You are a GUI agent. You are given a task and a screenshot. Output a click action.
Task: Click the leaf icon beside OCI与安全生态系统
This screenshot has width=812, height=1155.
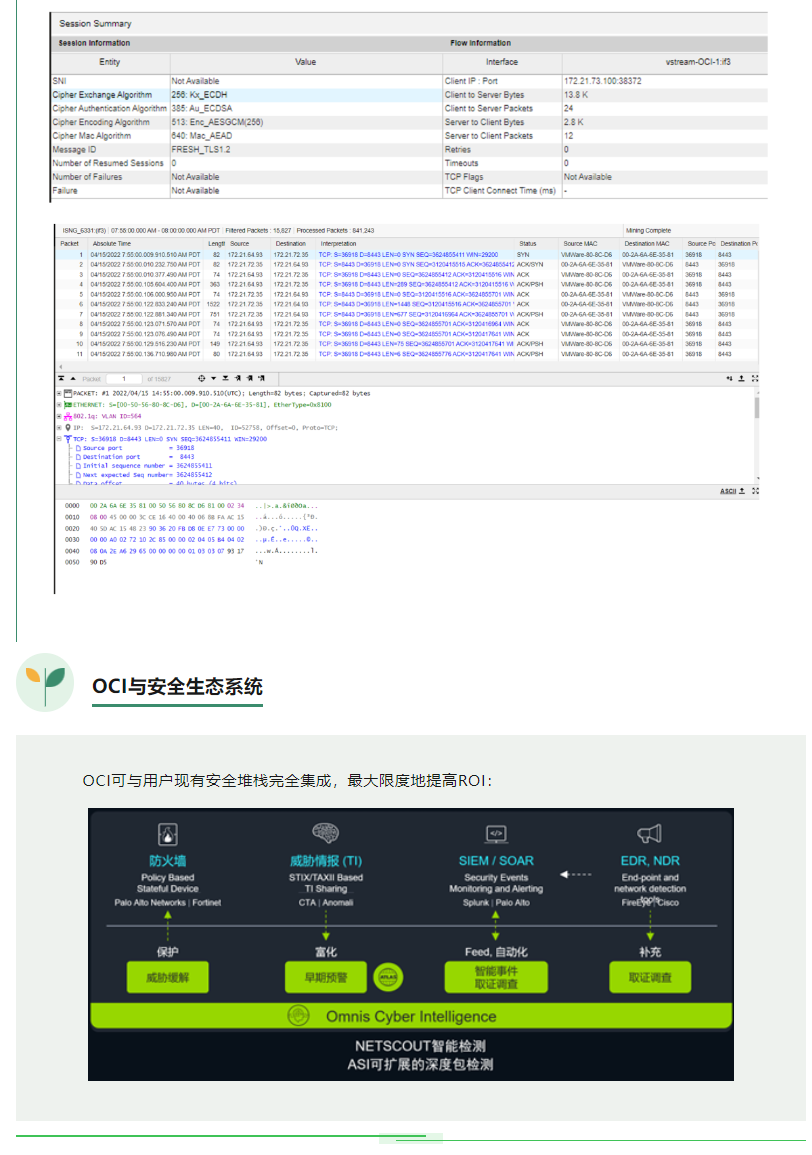(x=45, y=682)
